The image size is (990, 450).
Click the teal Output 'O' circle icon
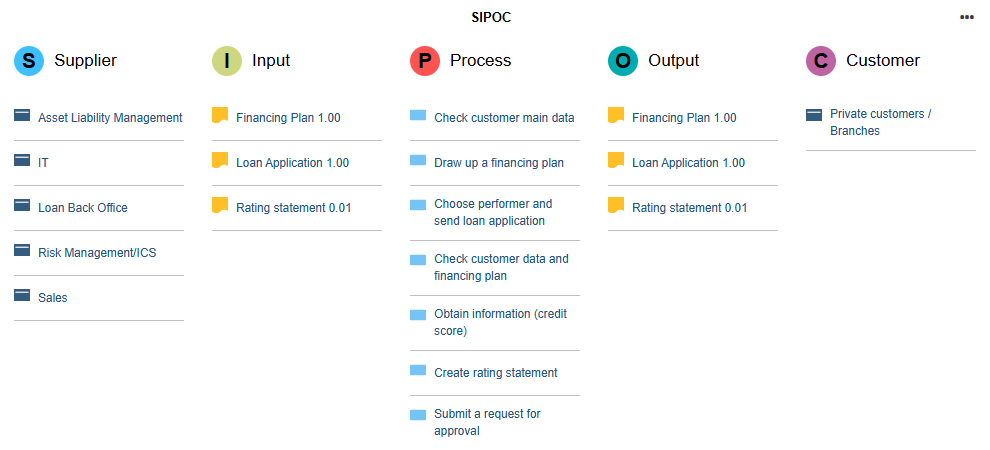[623, 61]
